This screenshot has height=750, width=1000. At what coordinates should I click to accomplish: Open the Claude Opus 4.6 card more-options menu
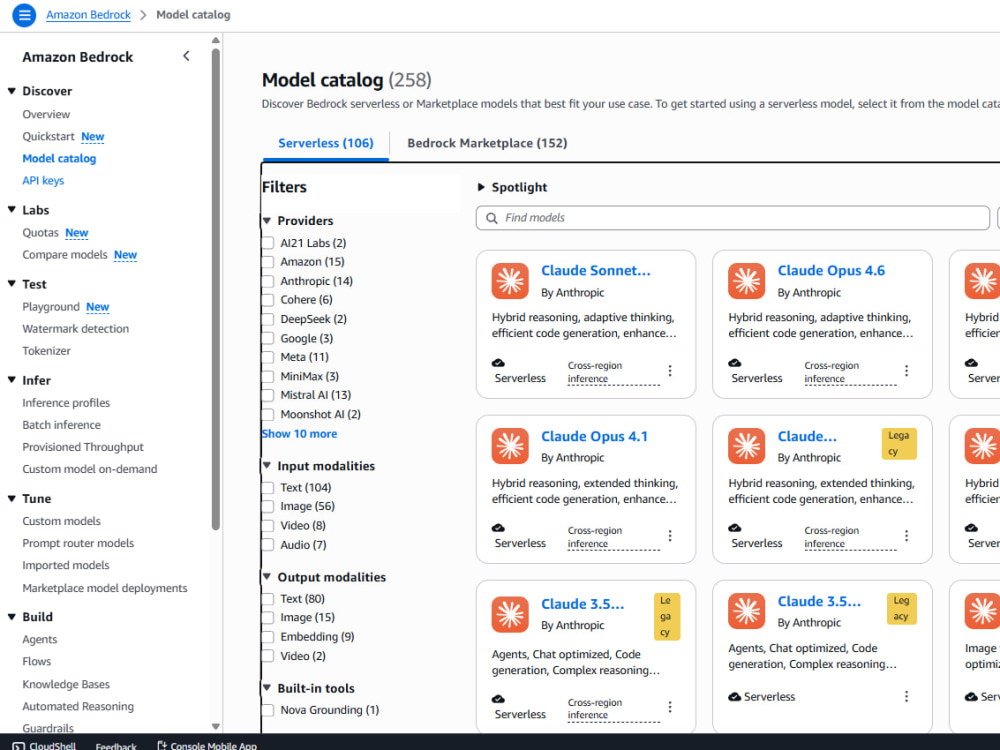tap(906, 371)
